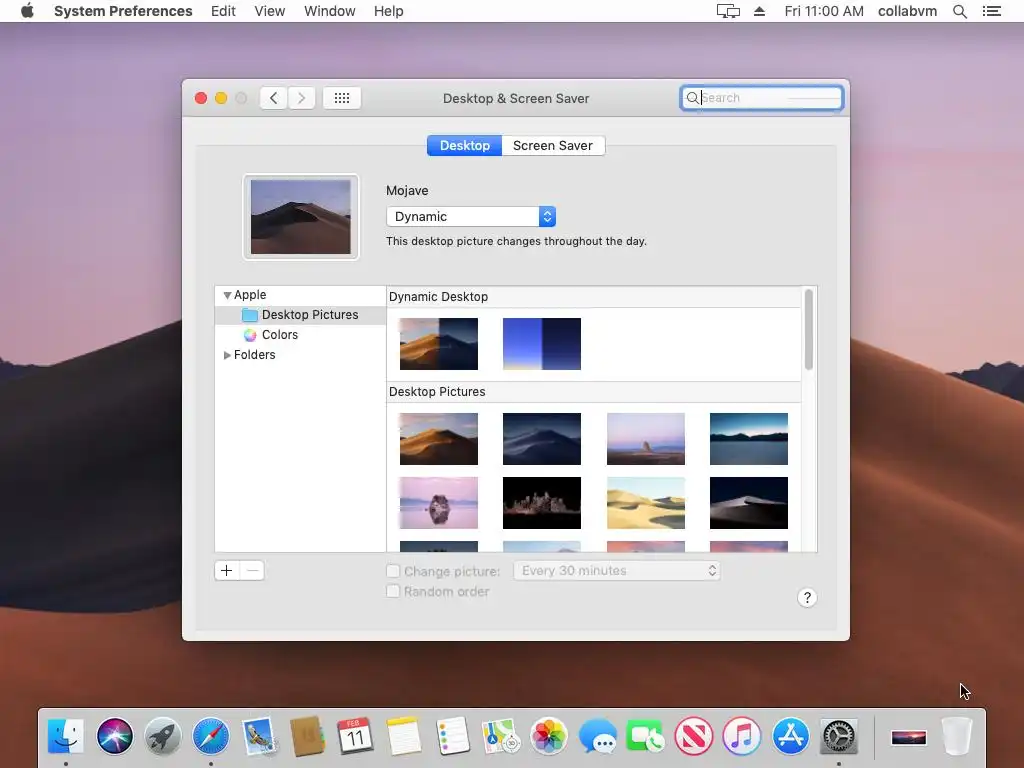Expand the Folders disclosure triangle

pyautogui.click(x=227, y=355)
